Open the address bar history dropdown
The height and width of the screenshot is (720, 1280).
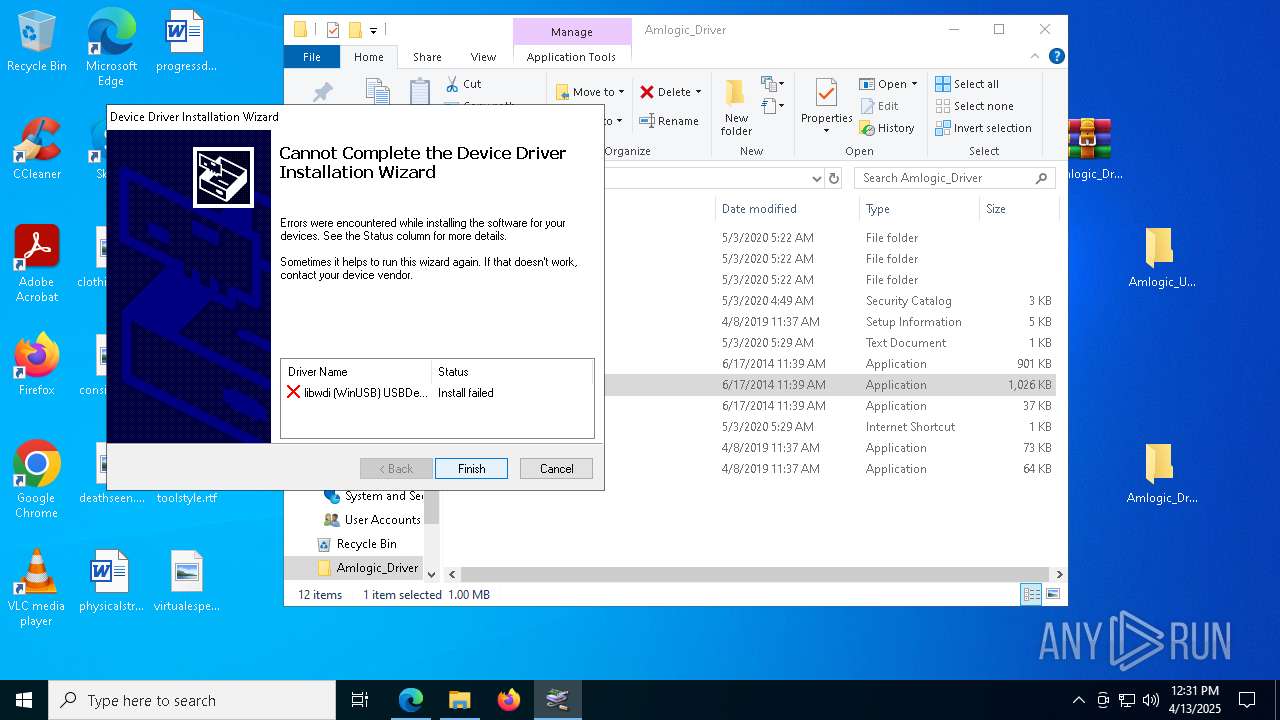(817, 178)
